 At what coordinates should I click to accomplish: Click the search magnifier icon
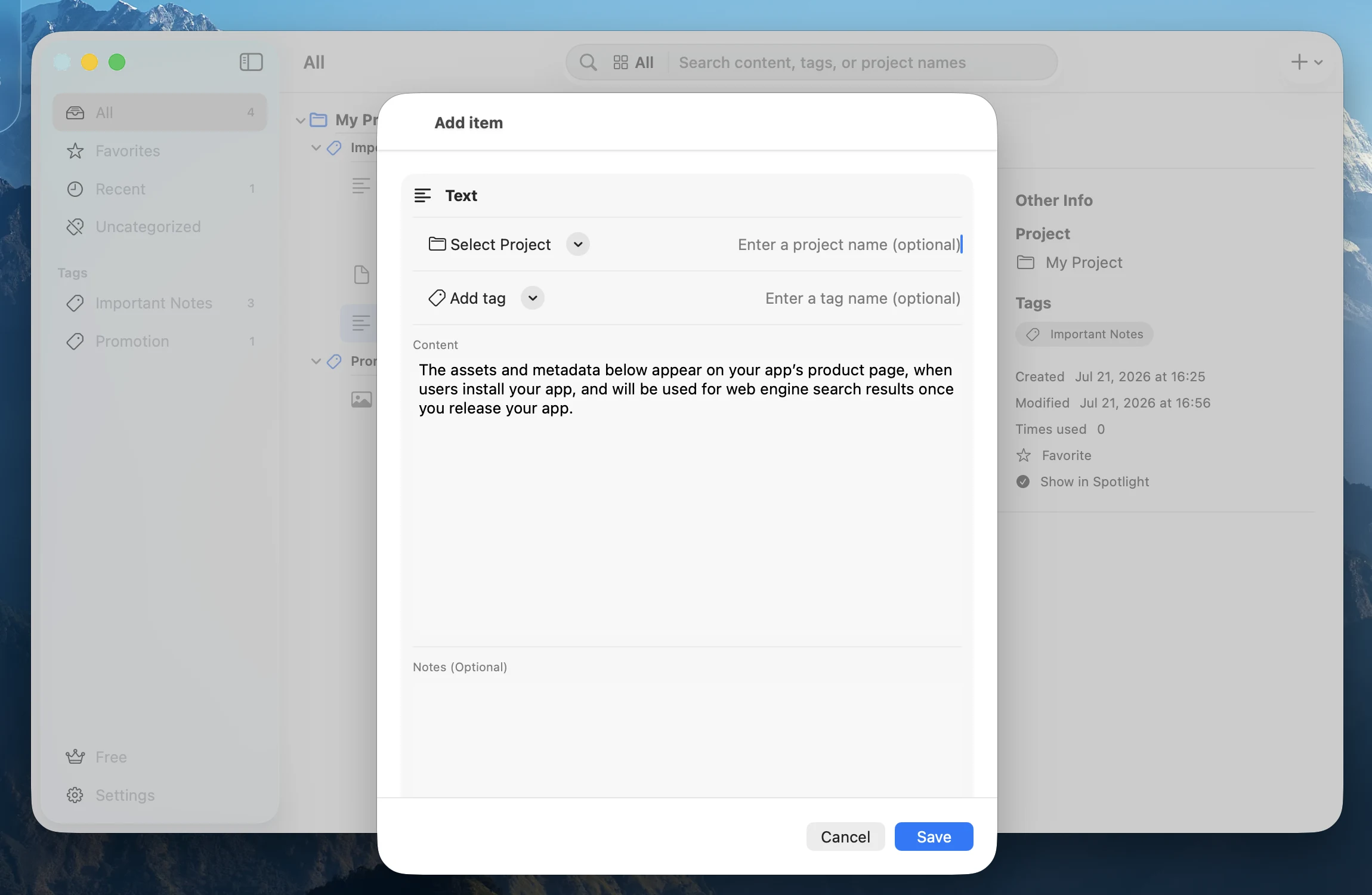588,62
